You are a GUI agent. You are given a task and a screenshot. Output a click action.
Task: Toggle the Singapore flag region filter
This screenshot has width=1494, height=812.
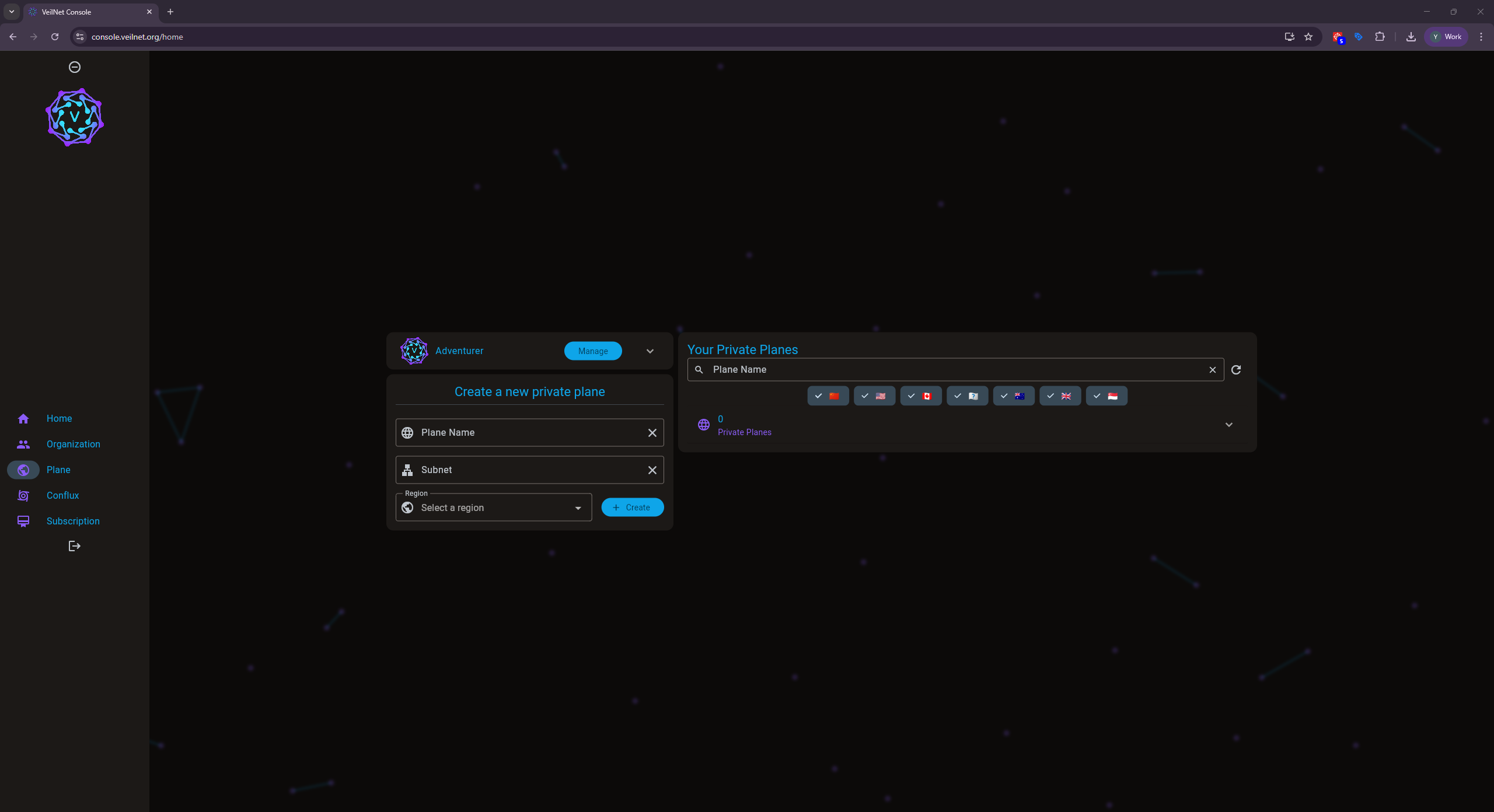pyautogui.click(x=1106, y=396)
